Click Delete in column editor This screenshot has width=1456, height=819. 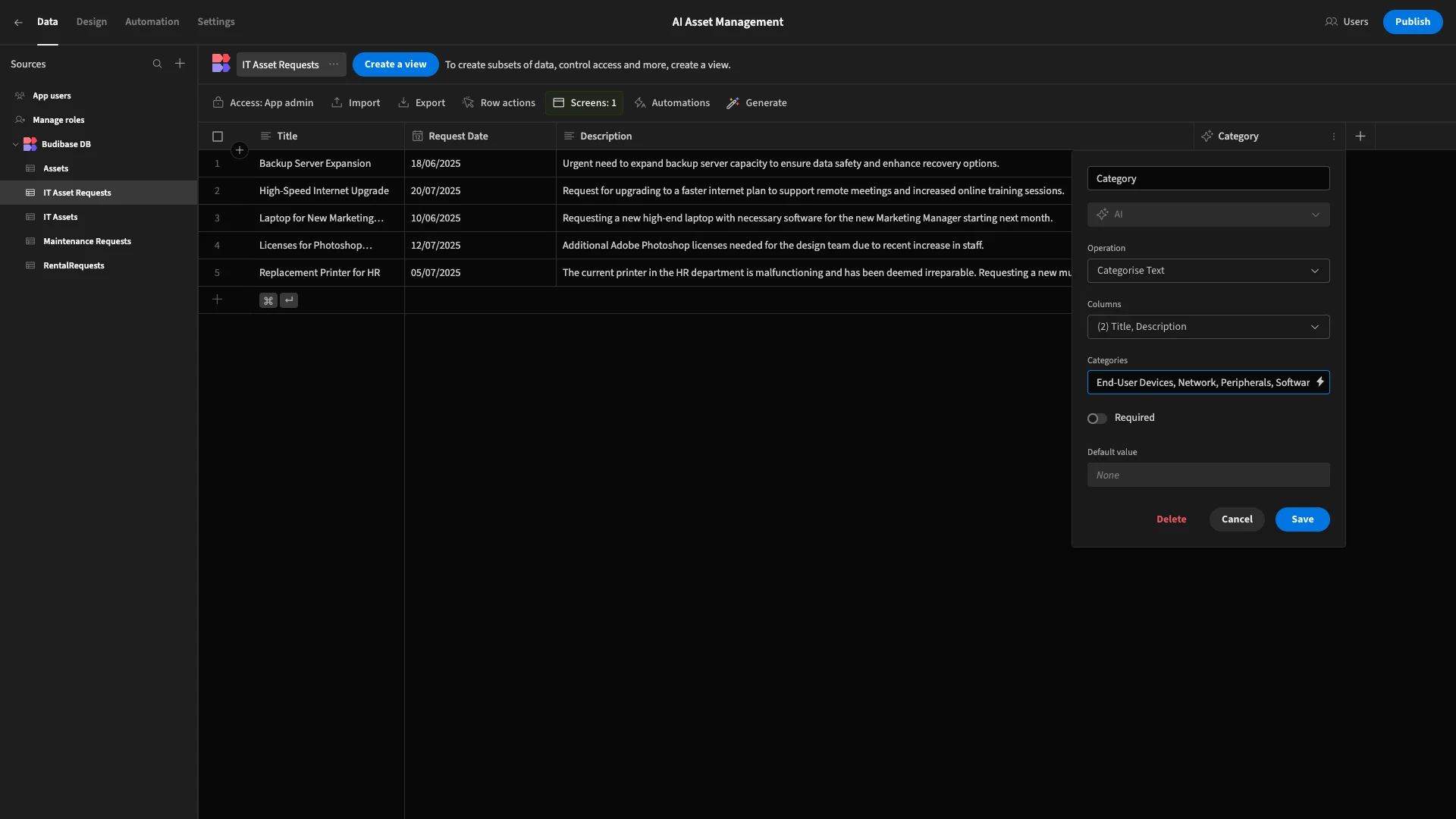click(1171, 519)
